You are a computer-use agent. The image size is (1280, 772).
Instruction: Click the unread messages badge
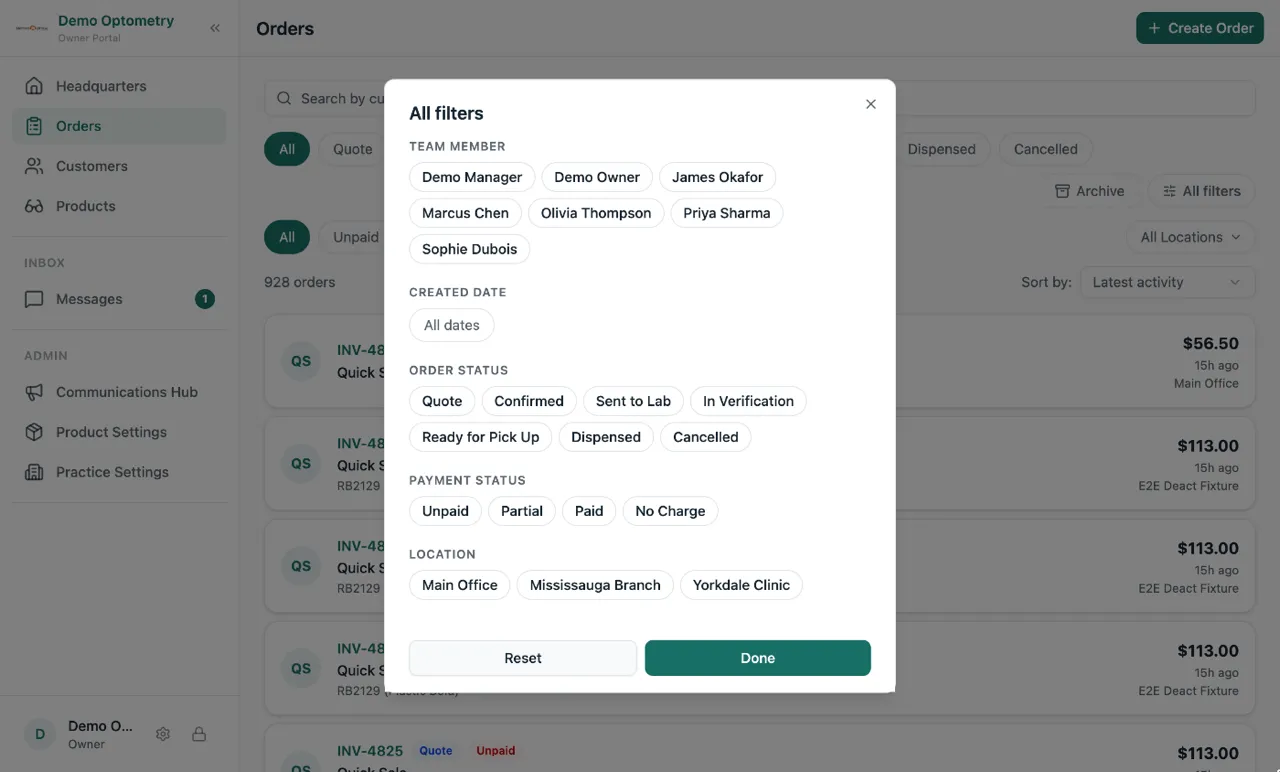205,299
